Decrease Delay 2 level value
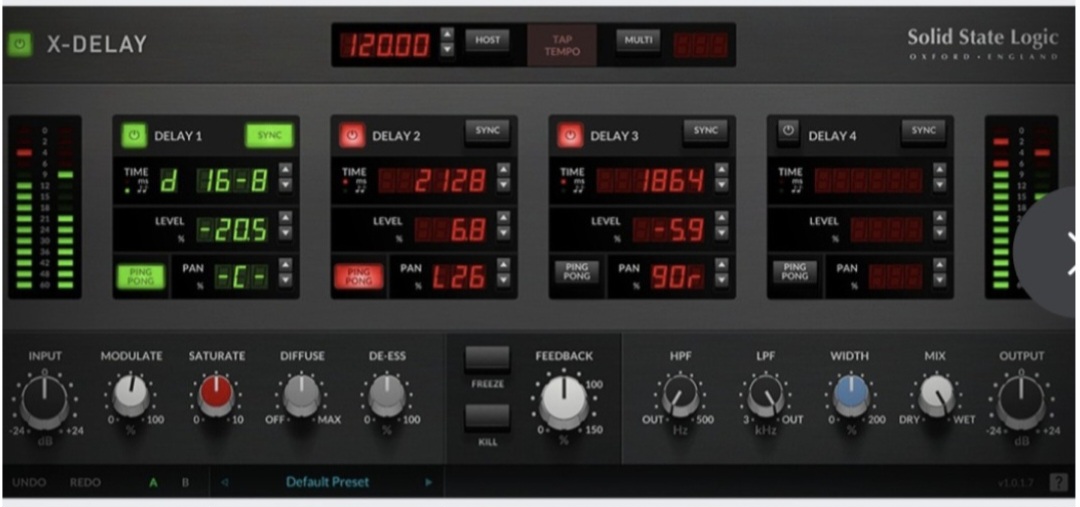1080x507 pixels. coord(503,233)
